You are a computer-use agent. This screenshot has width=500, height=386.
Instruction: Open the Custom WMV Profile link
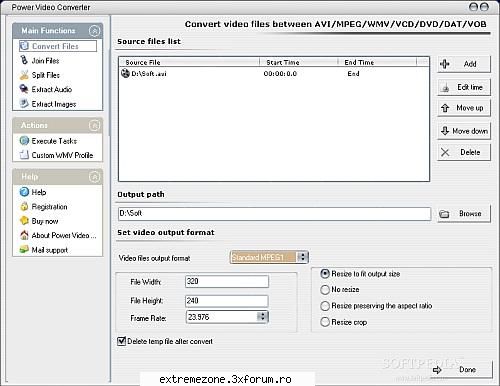point(62,155)
